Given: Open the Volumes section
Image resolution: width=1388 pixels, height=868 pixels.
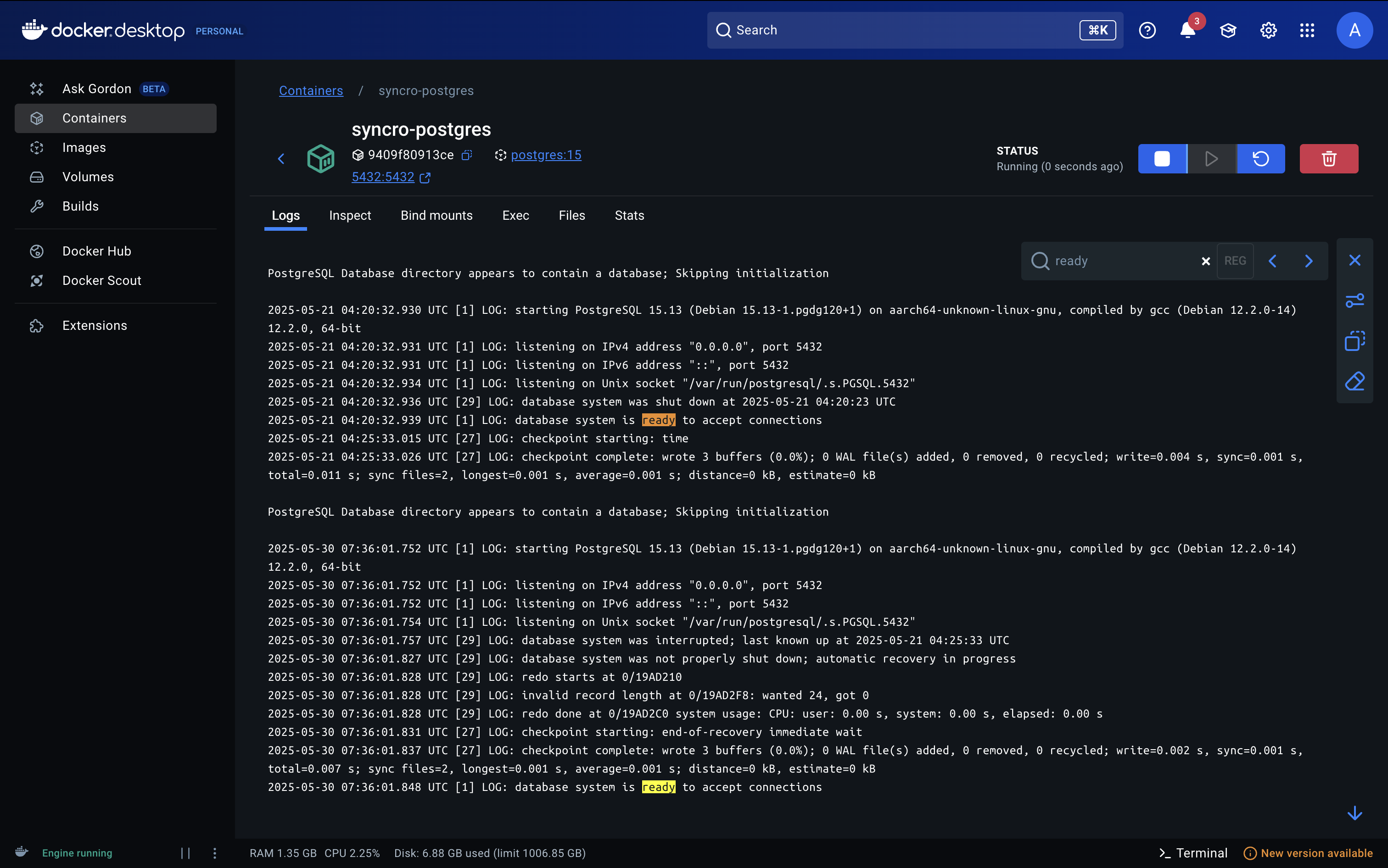Looking at the screenshot, I should (115, 177).
